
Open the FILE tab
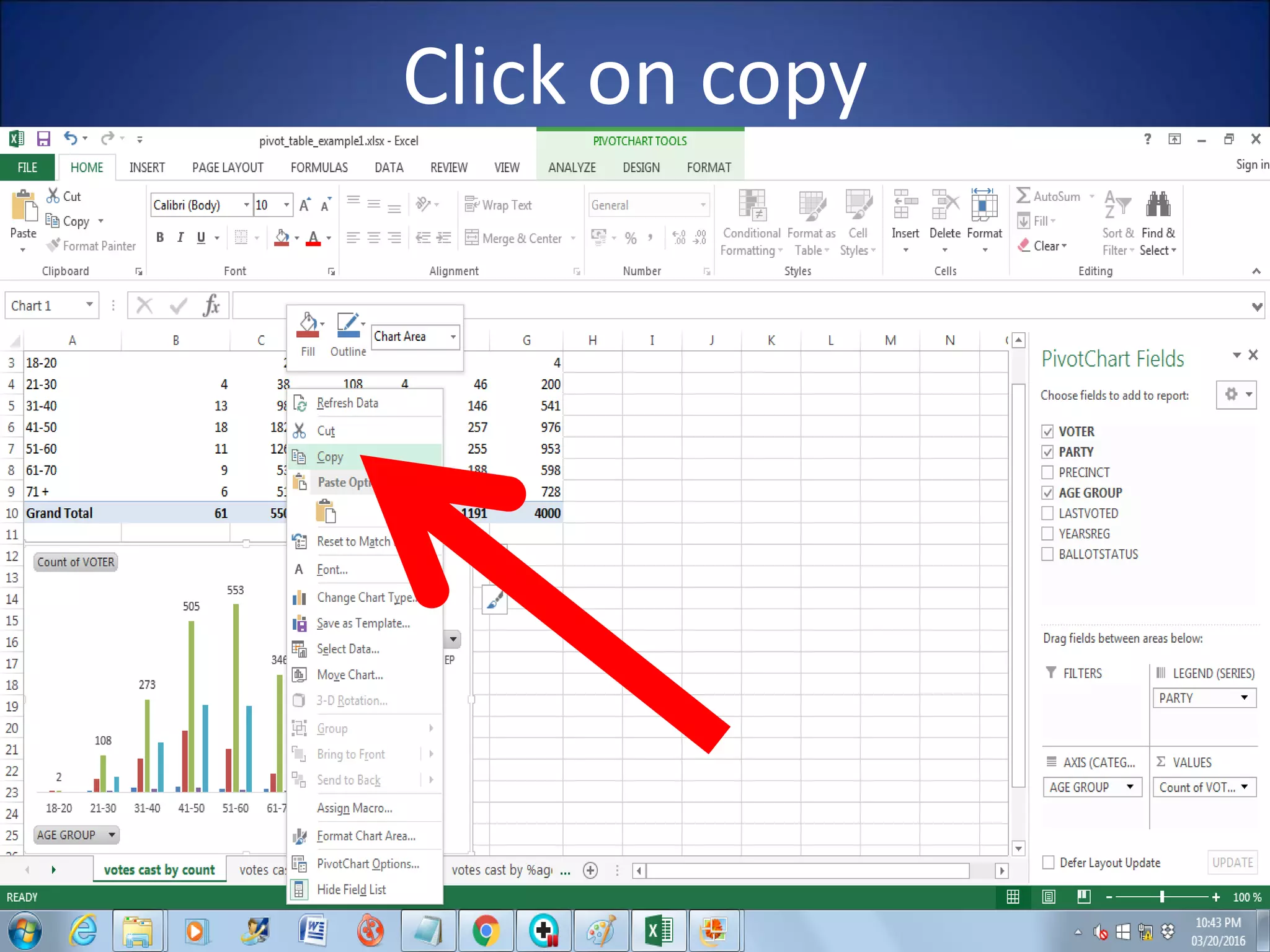coord(27,167)
